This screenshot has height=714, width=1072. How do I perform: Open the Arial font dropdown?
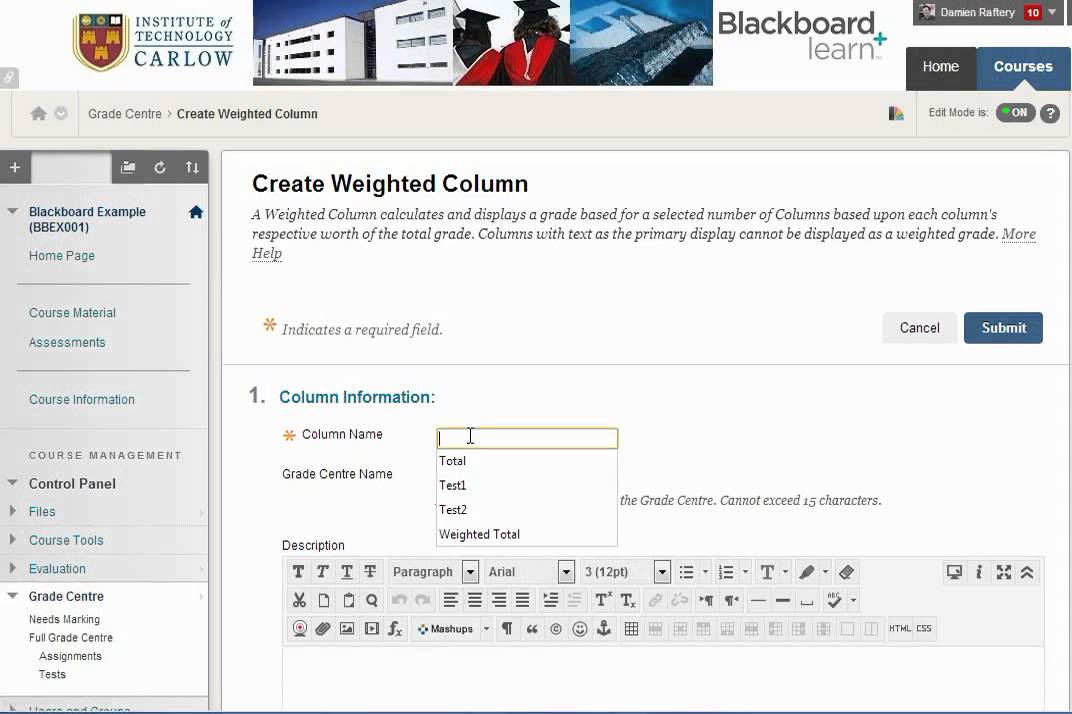[566, 572]
